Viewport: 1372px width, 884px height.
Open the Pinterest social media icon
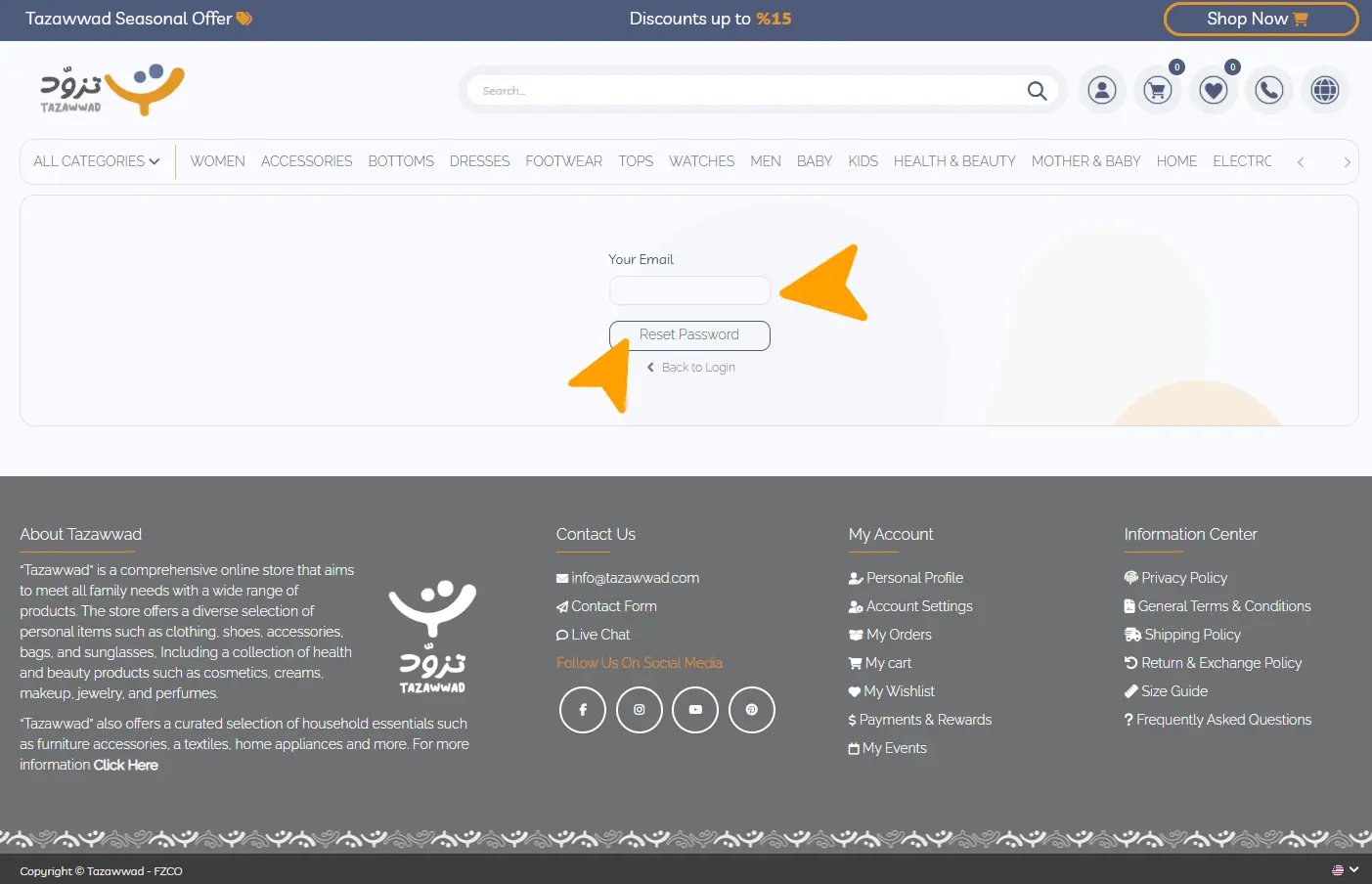[752, 710]
